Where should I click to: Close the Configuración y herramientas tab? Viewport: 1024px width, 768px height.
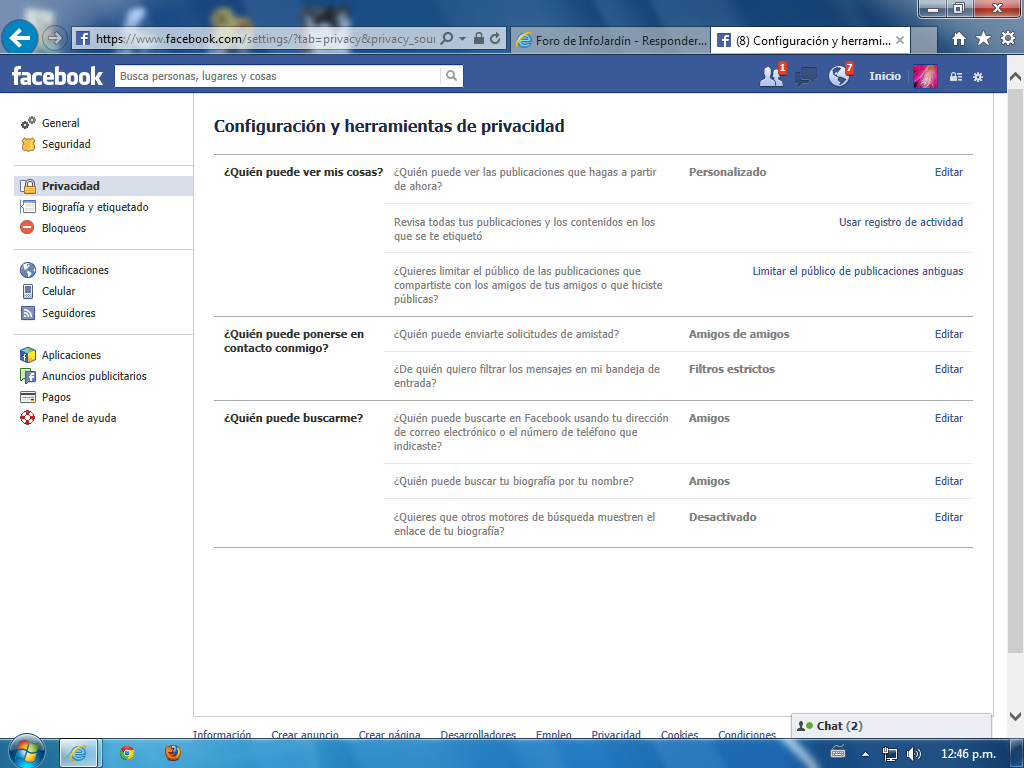[x=899, y=40]
